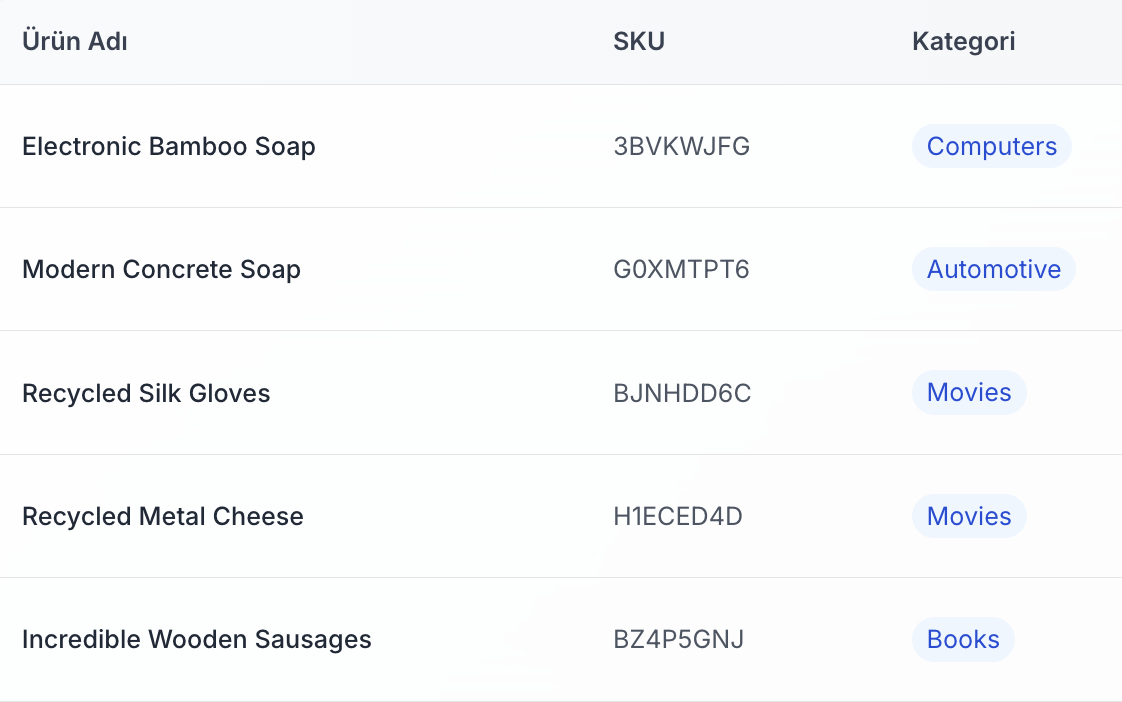Click the SKU column header
The height and width of the screenshot is (702, 1122).
639,41
